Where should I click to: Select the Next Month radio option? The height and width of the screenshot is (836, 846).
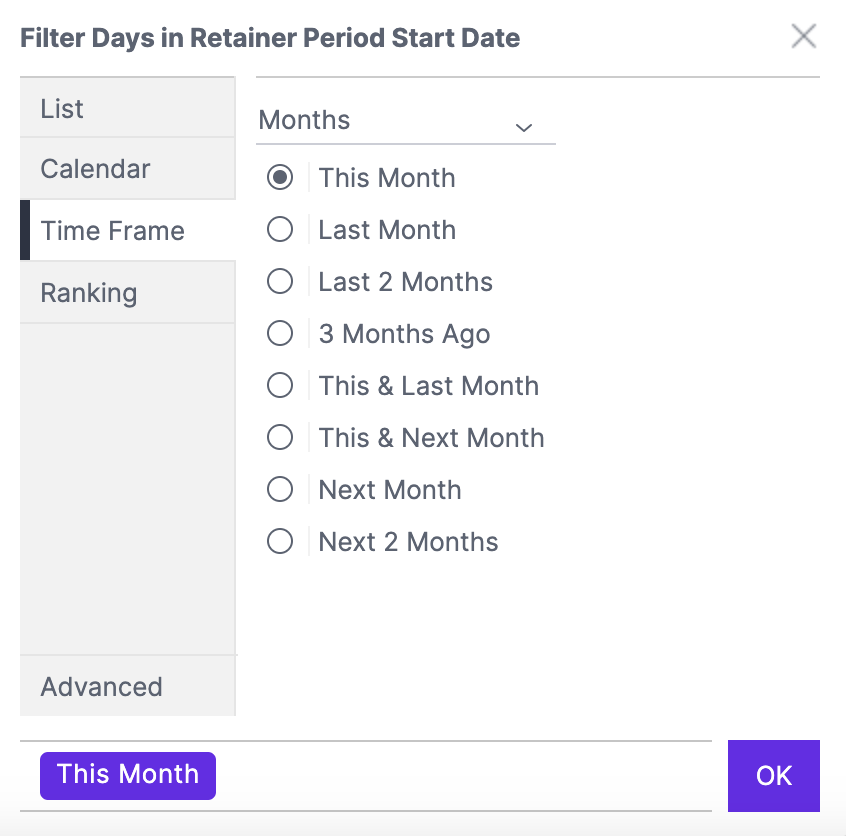pyautogui.click(x=280, y=490)
